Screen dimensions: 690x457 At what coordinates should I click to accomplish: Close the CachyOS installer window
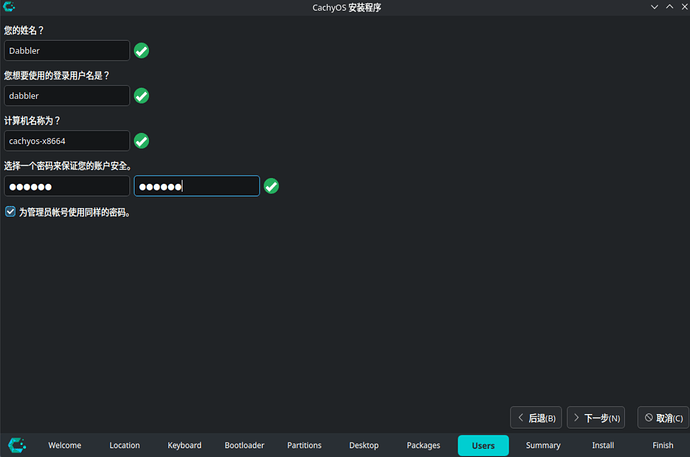click(684, 7)
